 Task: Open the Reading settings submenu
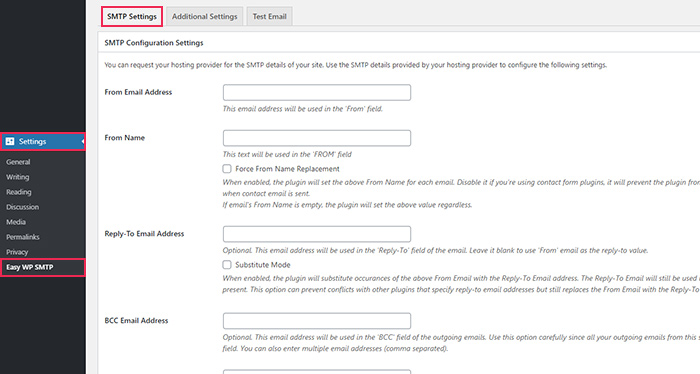[x=19, y=192]
